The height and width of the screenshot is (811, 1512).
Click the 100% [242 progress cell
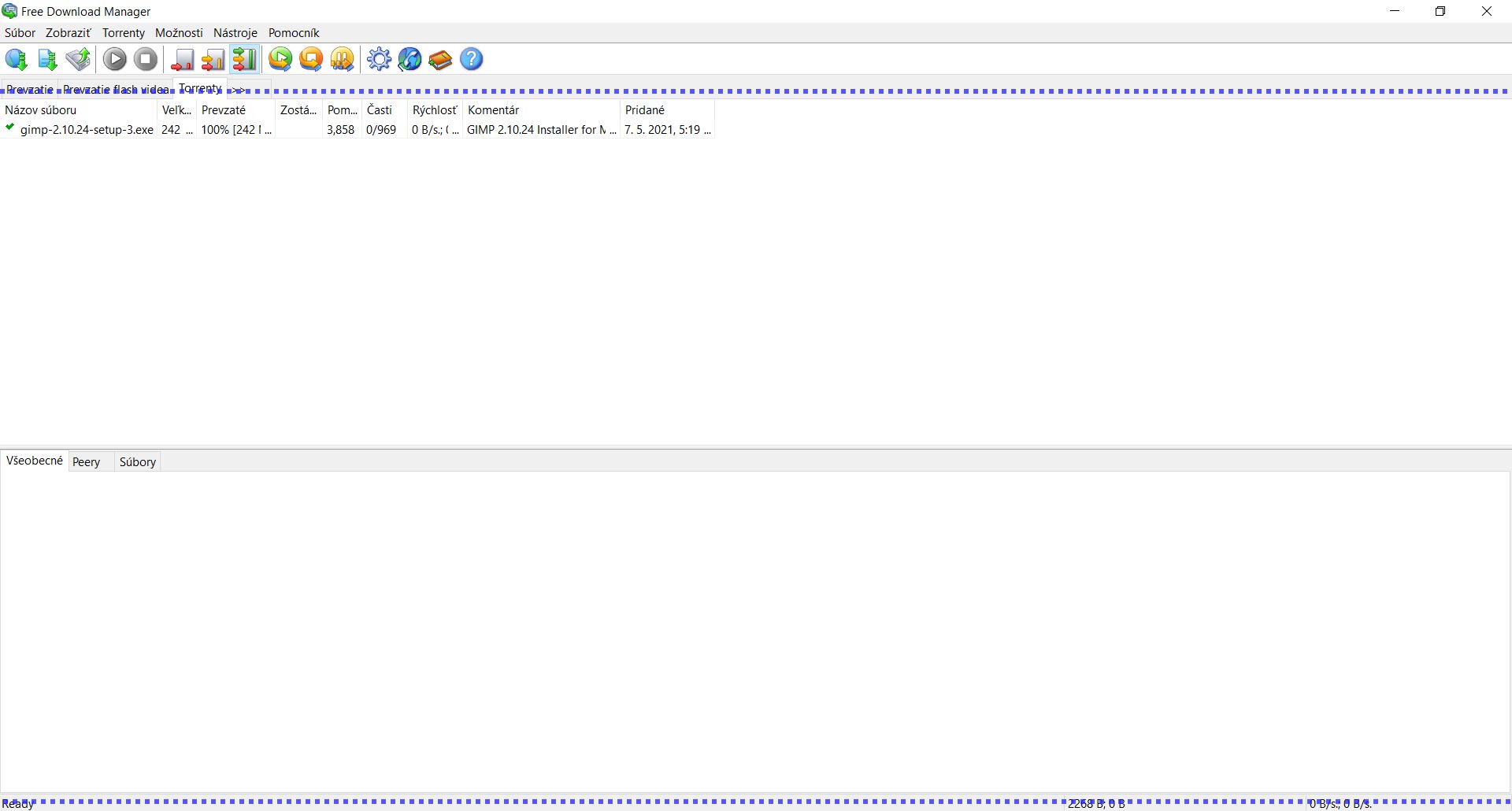(235, 130)
